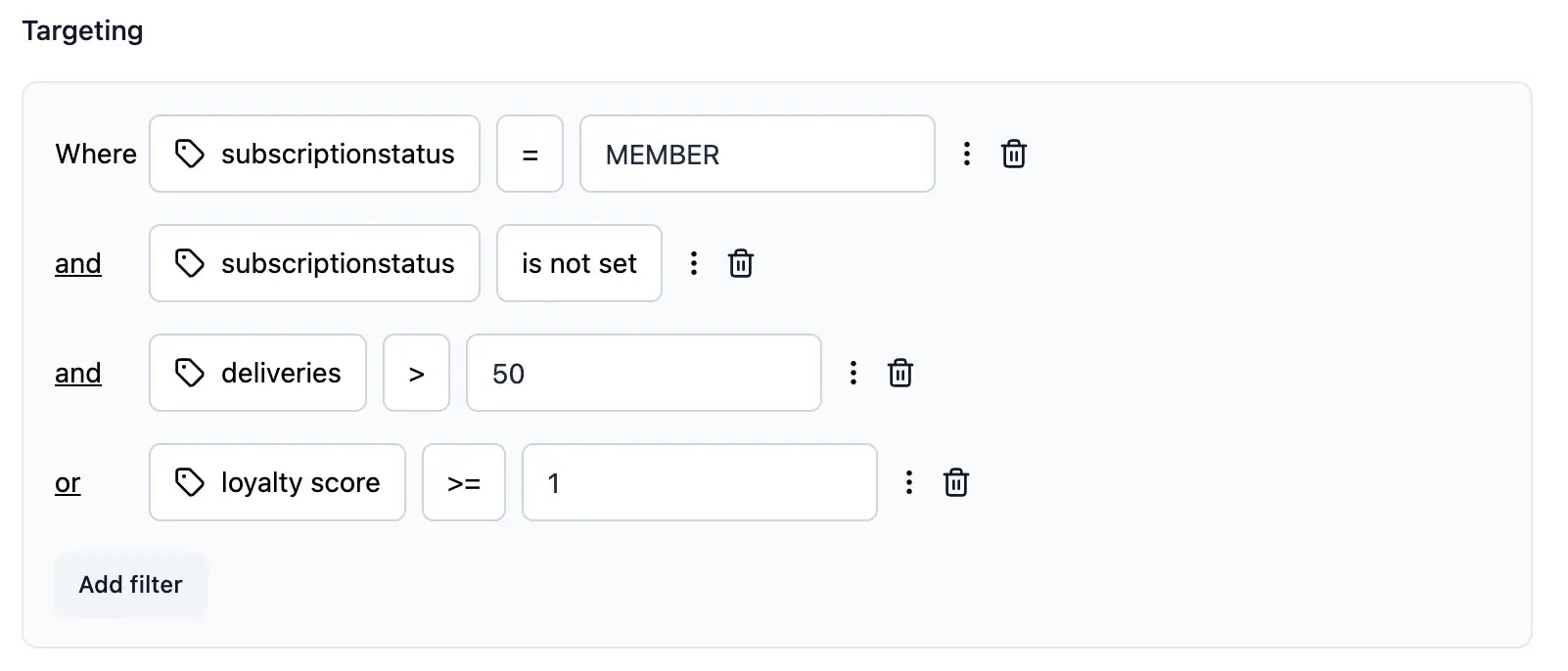Open the '=' operator dropdown
Viewport: 1568px width, 671px height.
530,154
